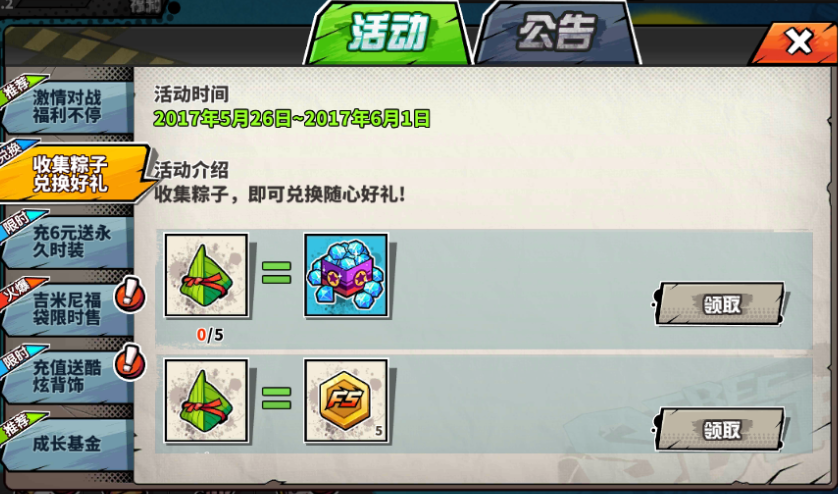
Task: Open 充值送酷炫背饰 activity entry
Action: pyautogui.click(x=67, y=376)
